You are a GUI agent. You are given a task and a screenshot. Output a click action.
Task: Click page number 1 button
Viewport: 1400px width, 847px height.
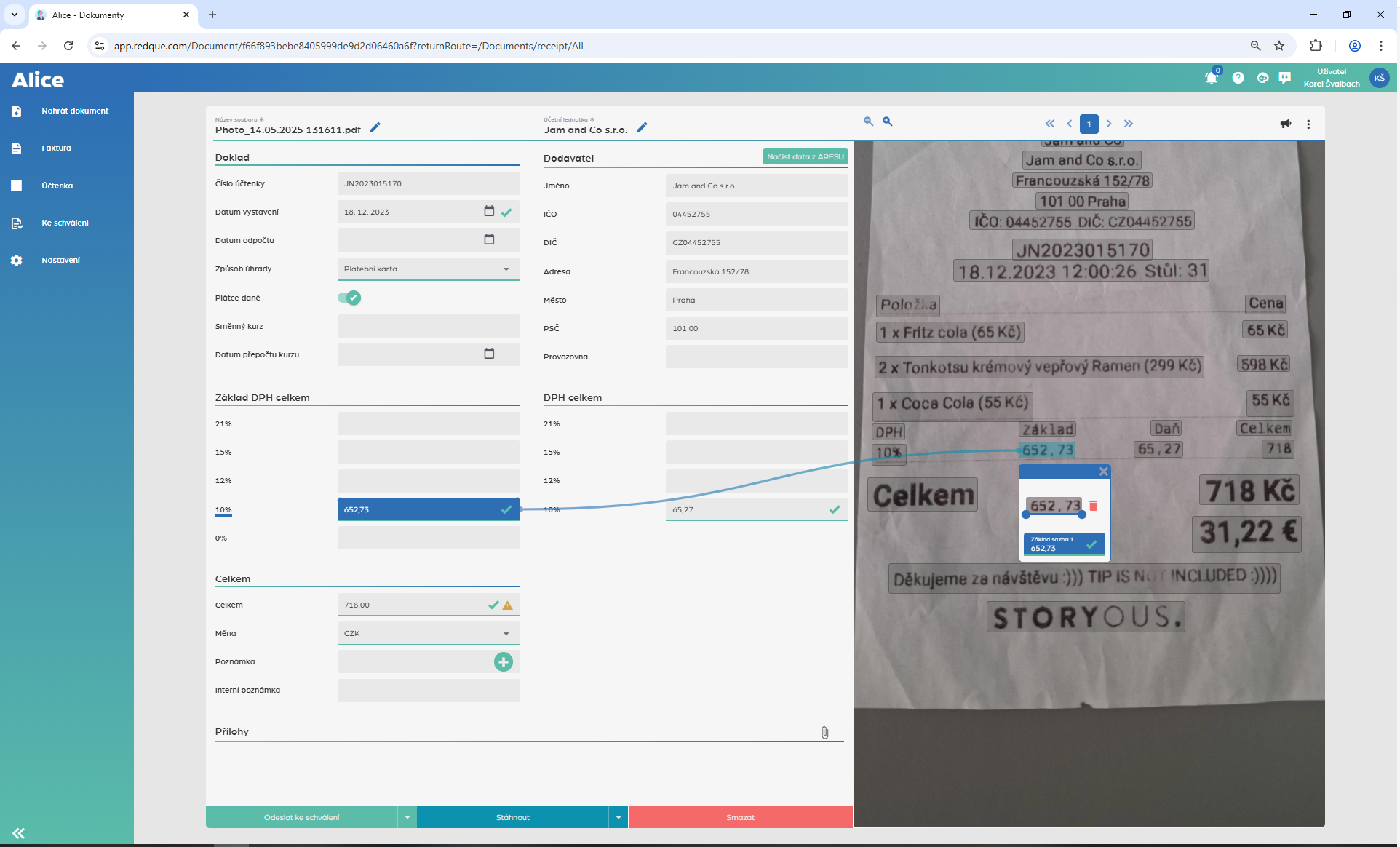pyautogui.click(x=1089, y=124)
